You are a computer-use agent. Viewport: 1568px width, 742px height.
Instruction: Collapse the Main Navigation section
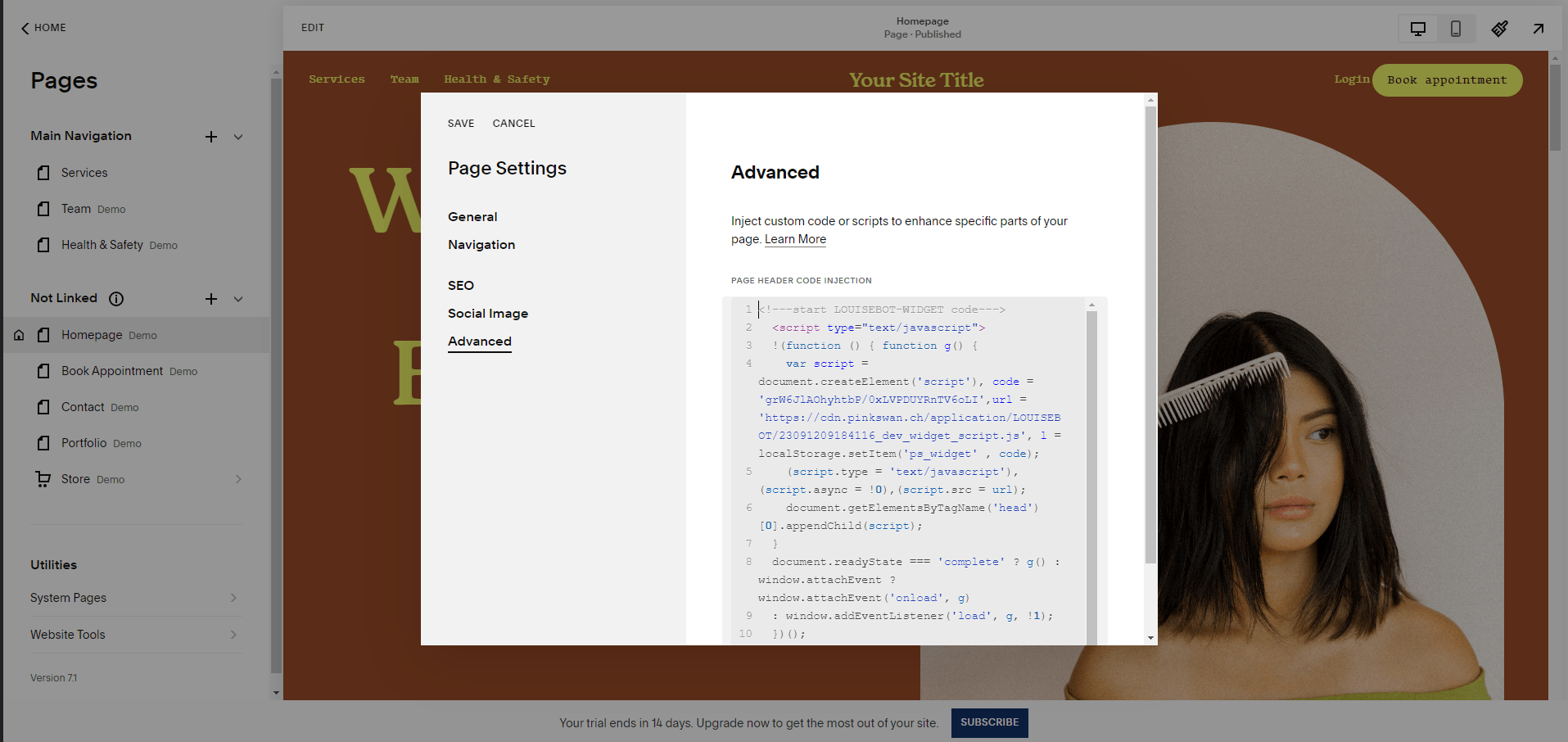point(238,137)
